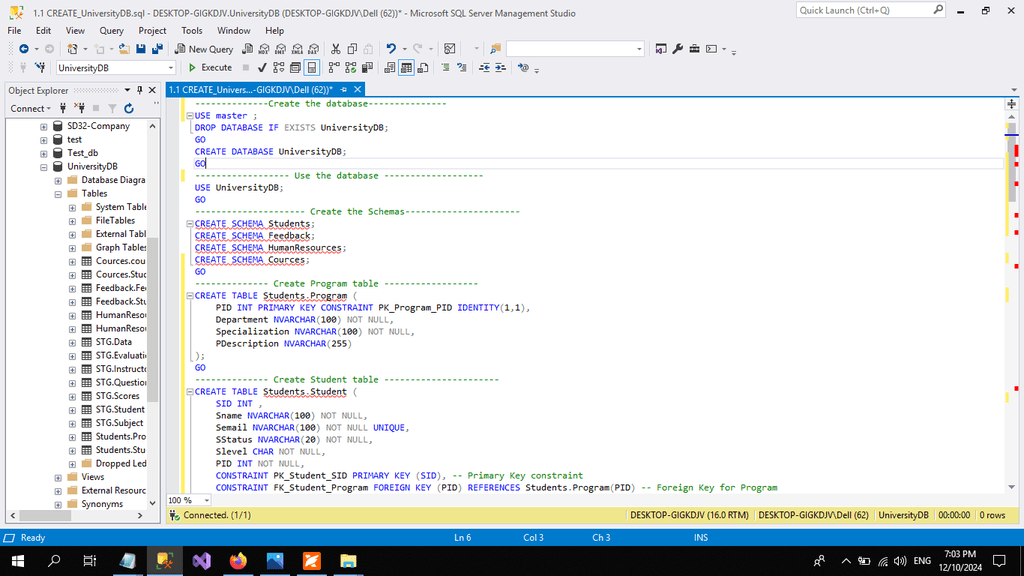Select the Test_db database node
Image resolution: width=1024 pixels, height=576 pixels.
click(x=82, y=153)
